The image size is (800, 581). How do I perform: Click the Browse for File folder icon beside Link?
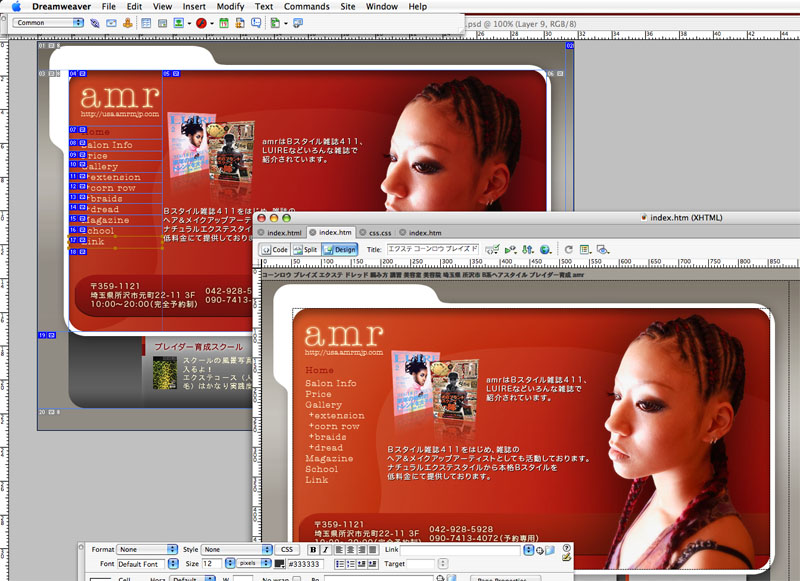(550, 550)
